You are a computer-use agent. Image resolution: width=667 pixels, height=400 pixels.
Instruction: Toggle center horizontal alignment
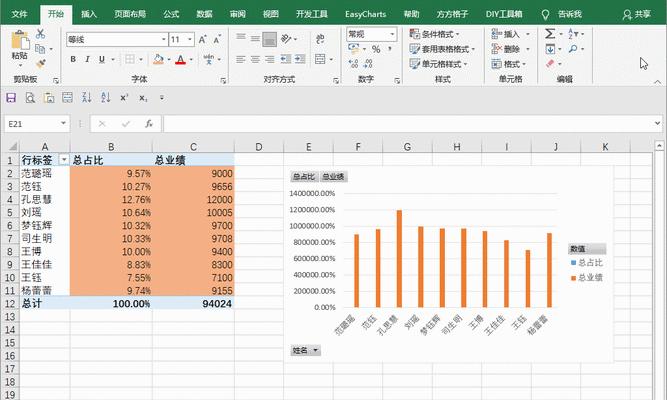point(255,59)
